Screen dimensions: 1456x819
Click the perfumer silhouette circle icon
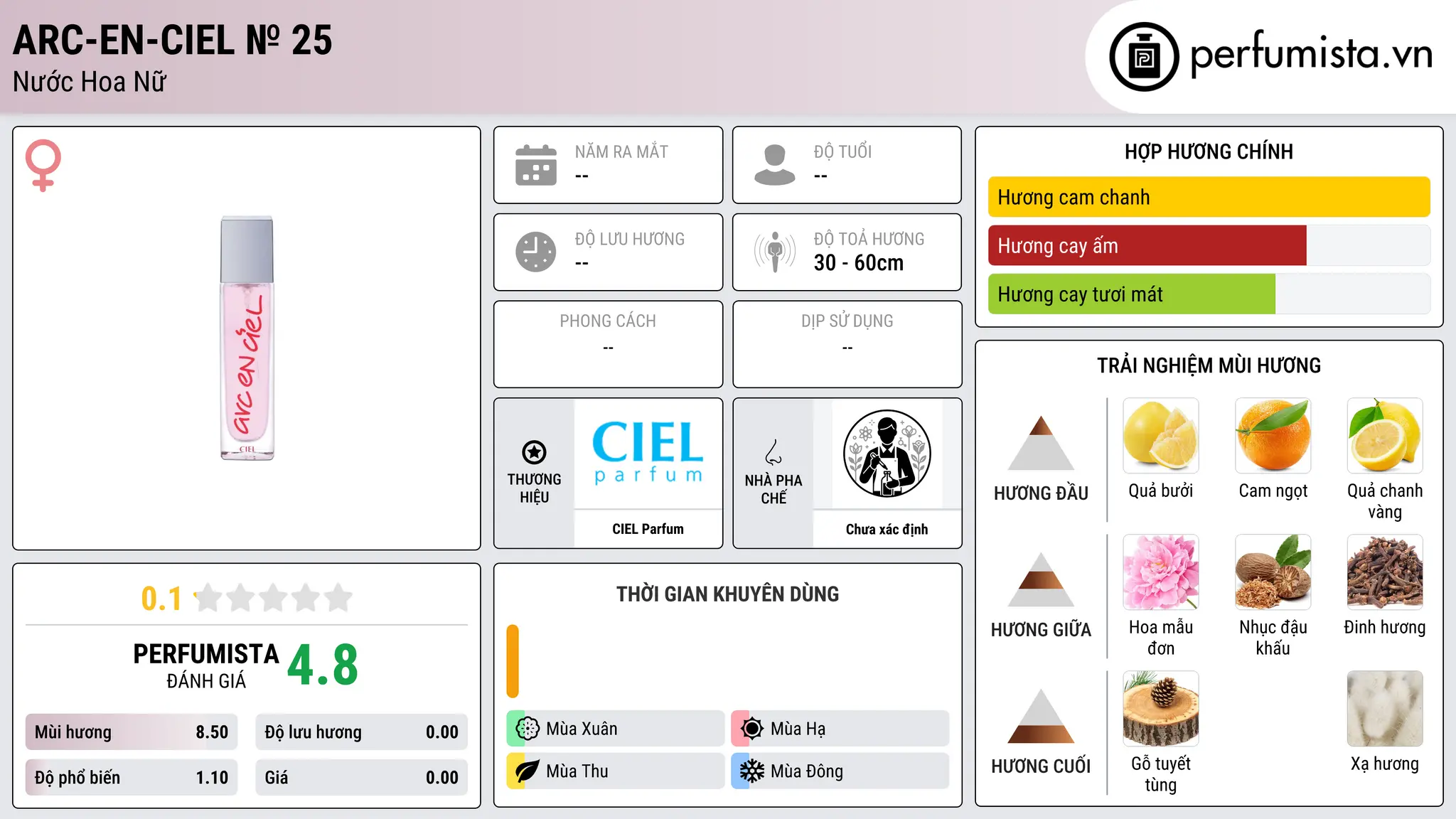(x=887, y=454)
